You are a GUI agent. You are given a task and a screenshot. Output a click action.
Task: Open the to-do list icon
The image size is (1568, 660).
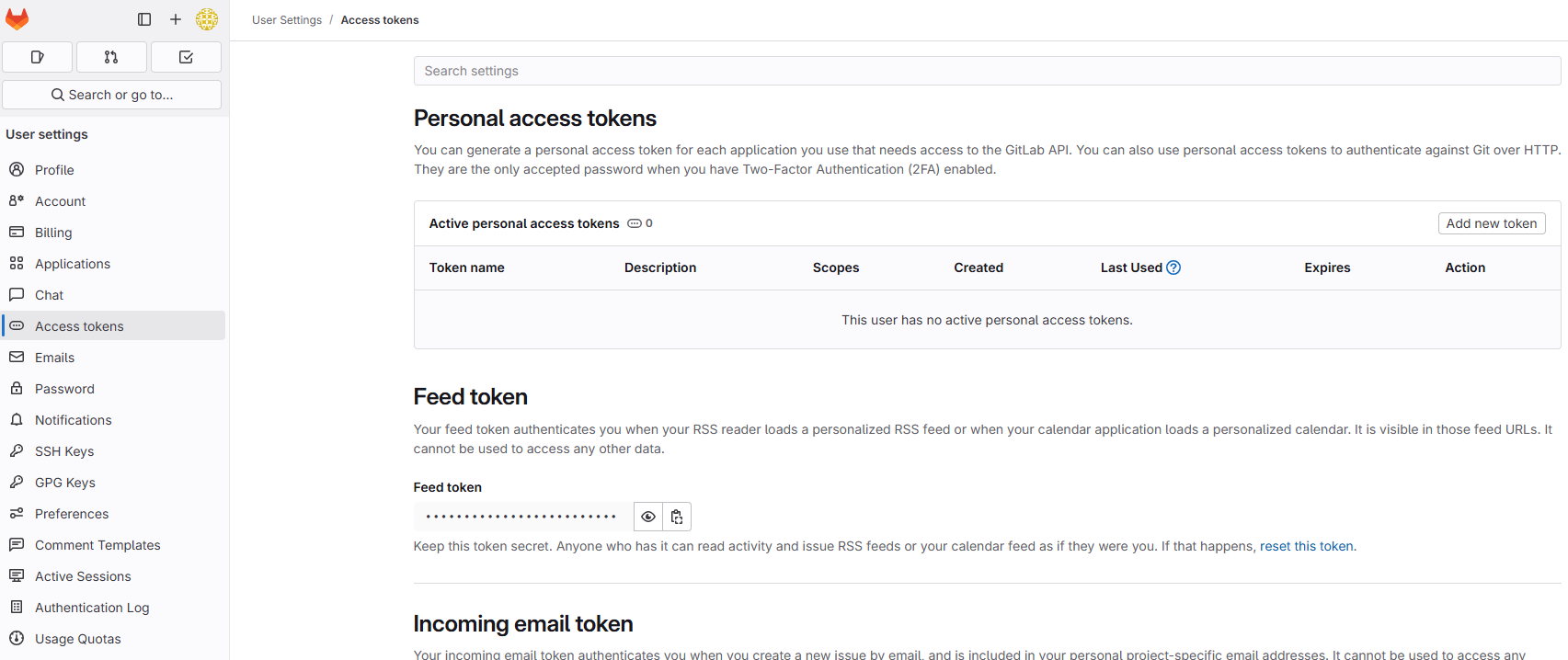(x=186, y=57)
